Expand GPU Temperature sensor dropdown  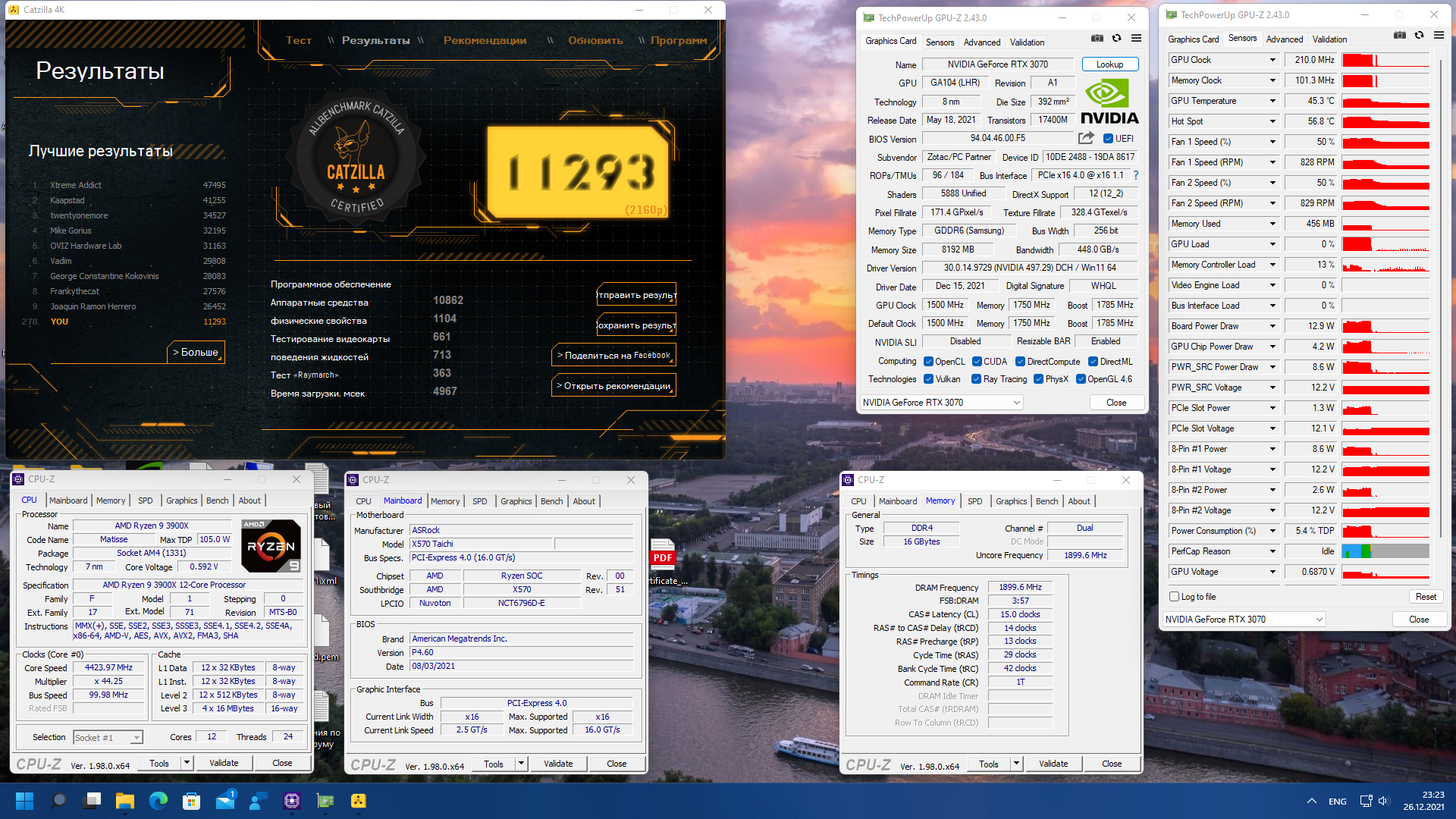[1272, 101]
